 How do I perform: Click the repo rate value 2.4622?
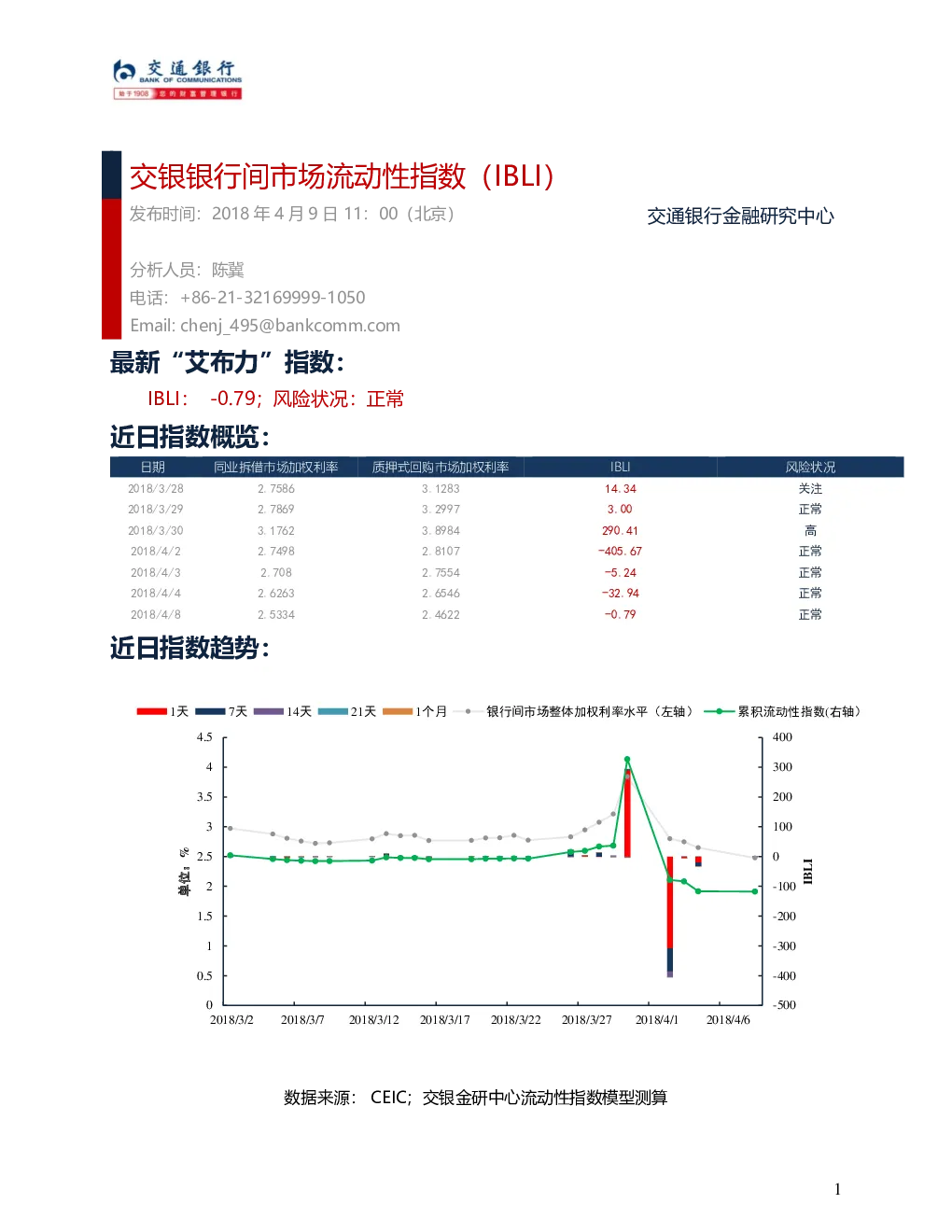point(441,614)
